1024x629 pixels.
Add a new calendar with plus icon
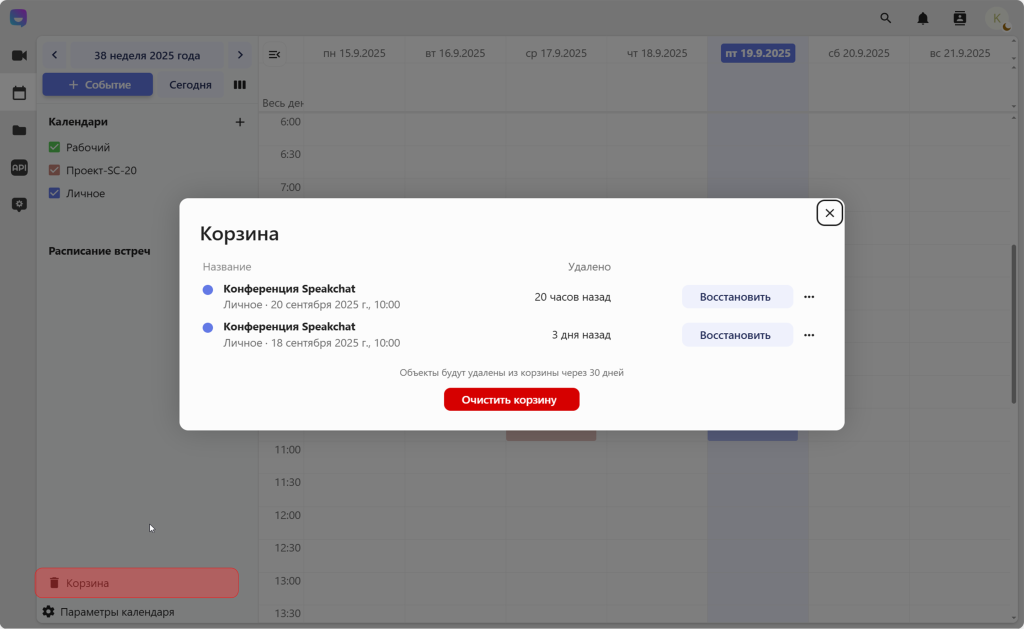[239, 122]
